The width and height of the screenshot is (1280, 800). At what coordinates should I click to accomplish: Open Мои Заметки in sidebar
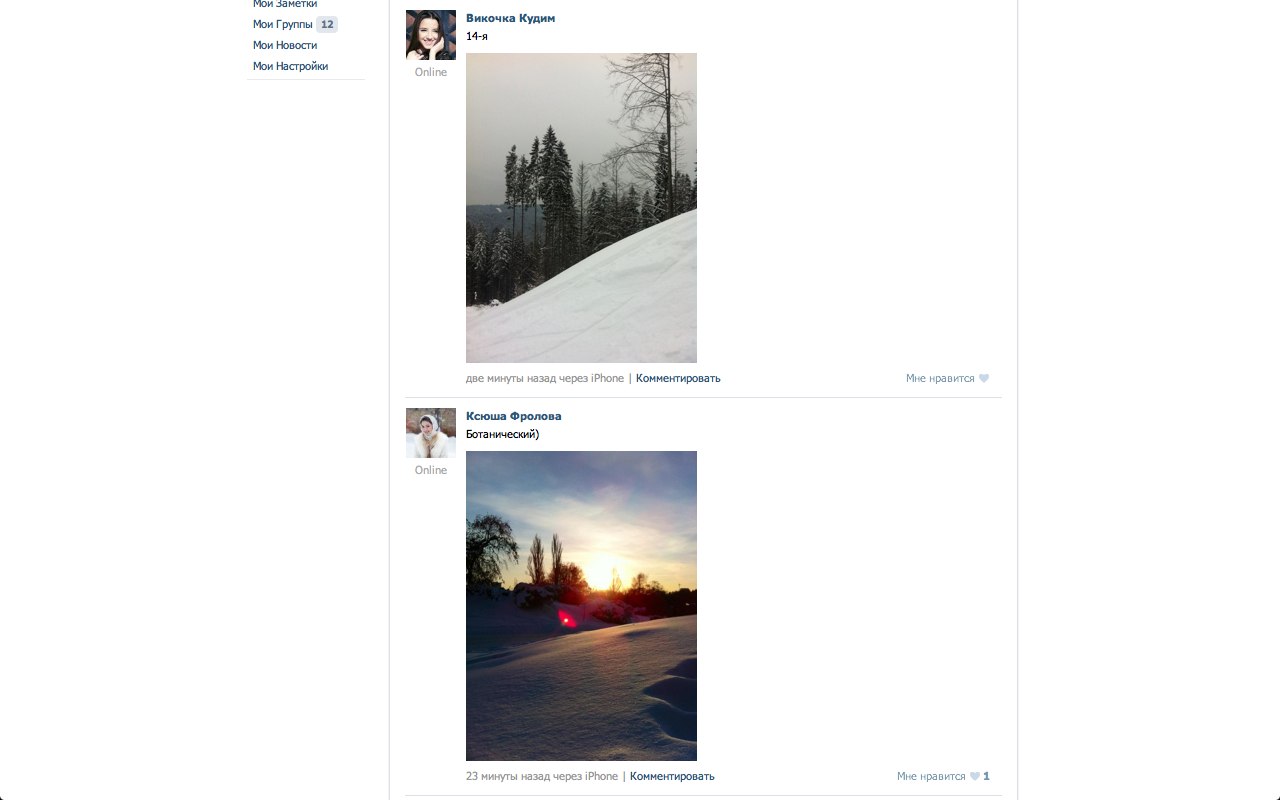point(285,4)
